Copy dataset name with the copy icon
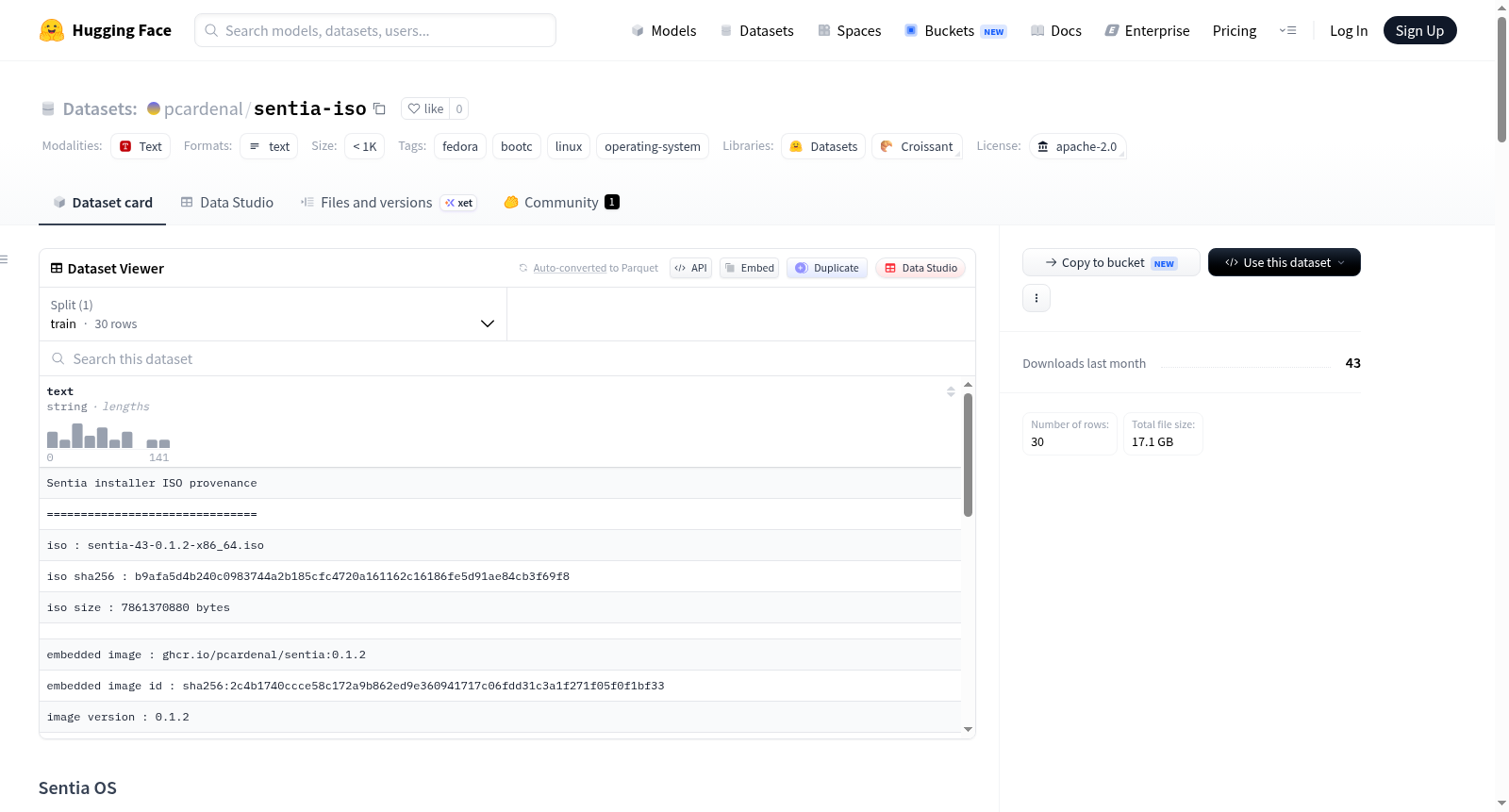 379,108
